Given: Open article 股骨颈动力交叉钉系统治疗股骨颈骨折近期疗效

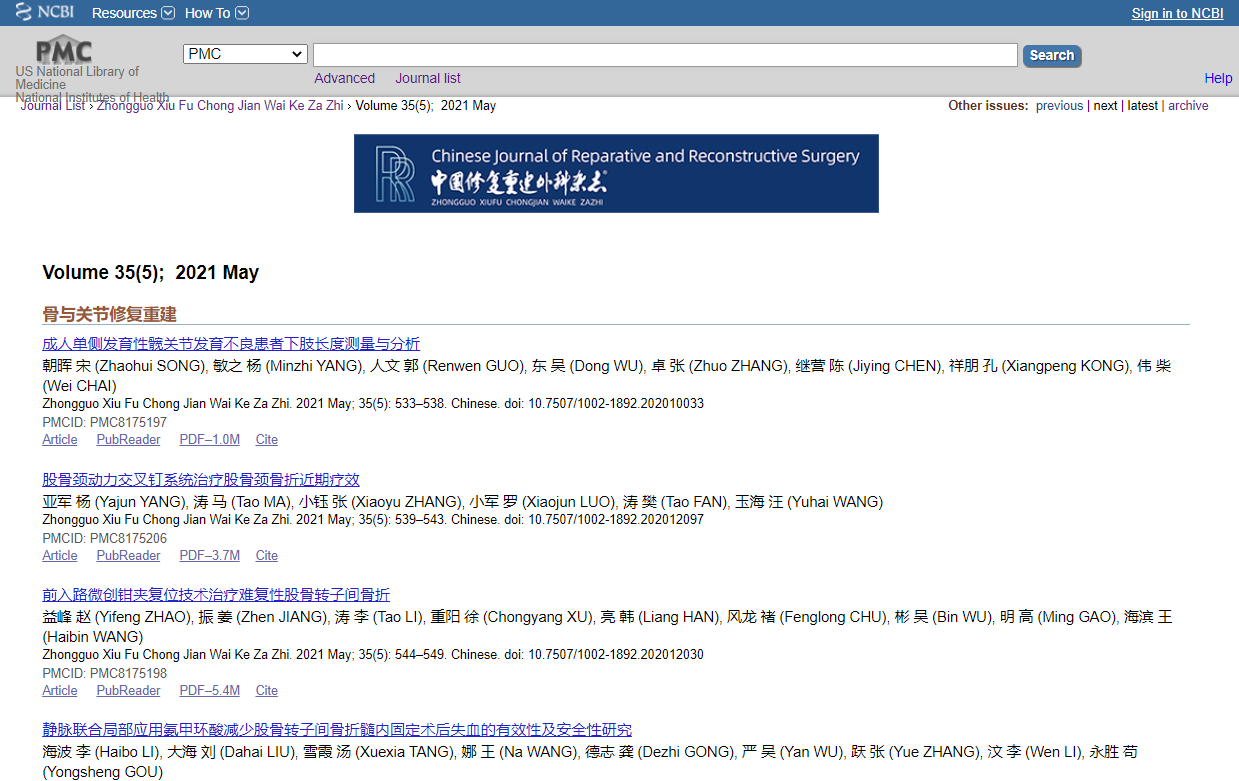Looking at the screenshot, I should pyautogui.click(x=201, y=480).
